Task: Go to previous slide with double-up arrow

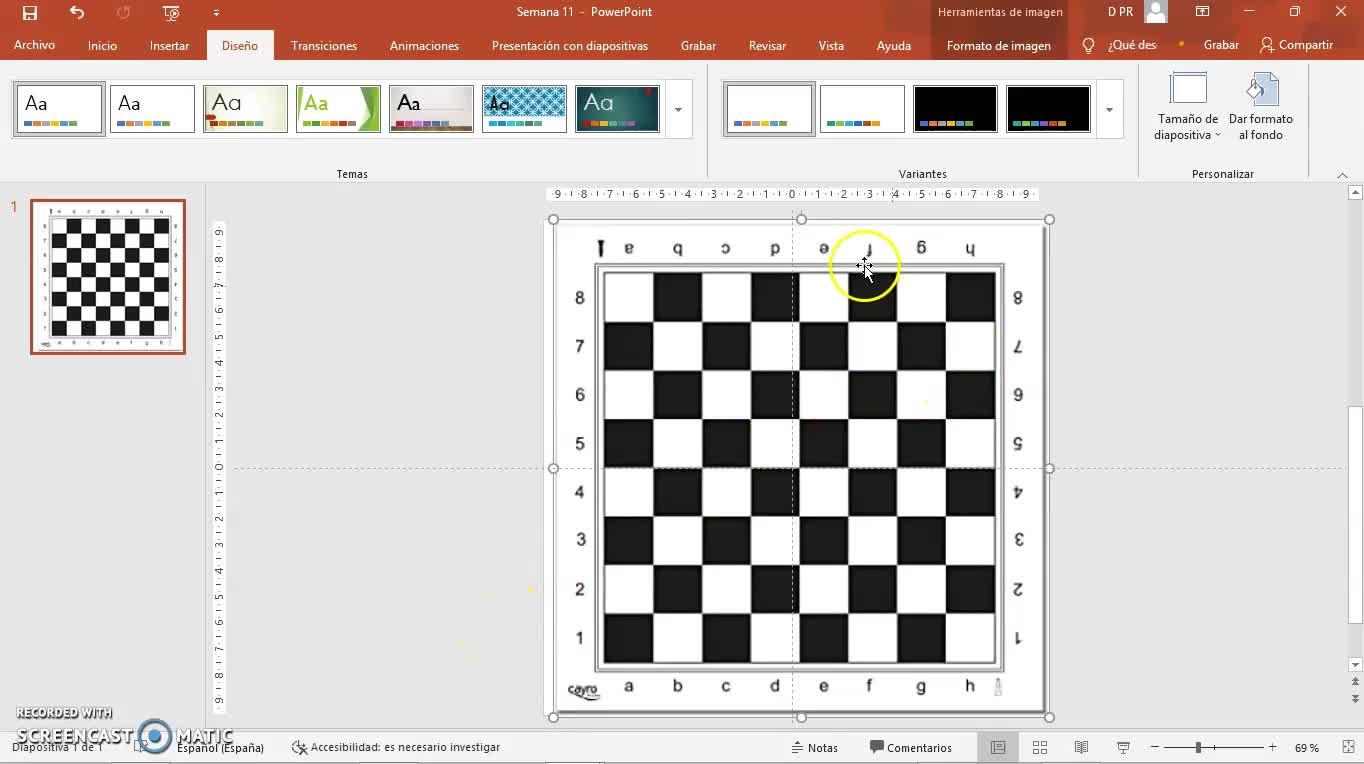Action: pos(1355,682)
